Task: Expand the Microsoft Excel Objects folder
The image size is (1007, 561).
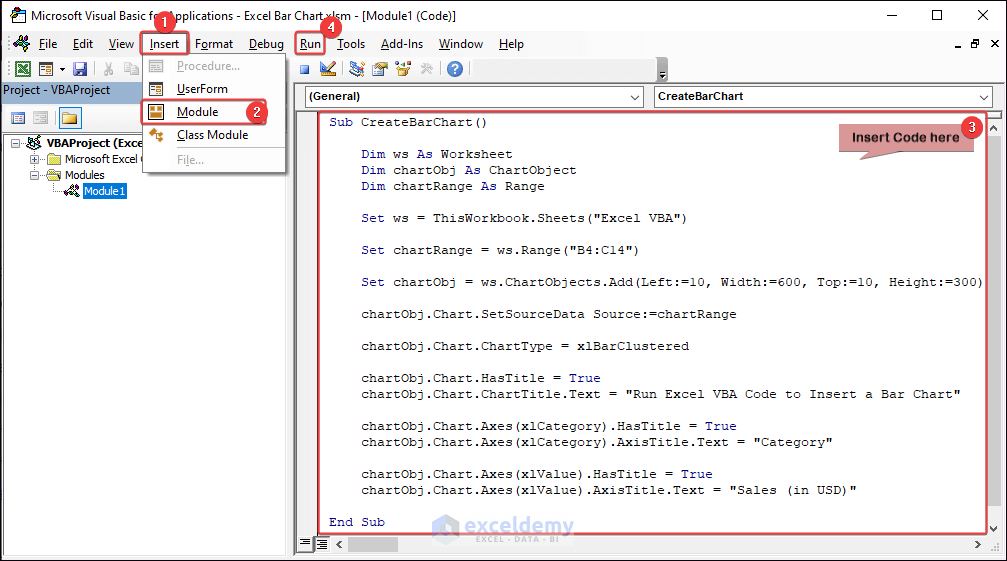Action: click(35, 159)
